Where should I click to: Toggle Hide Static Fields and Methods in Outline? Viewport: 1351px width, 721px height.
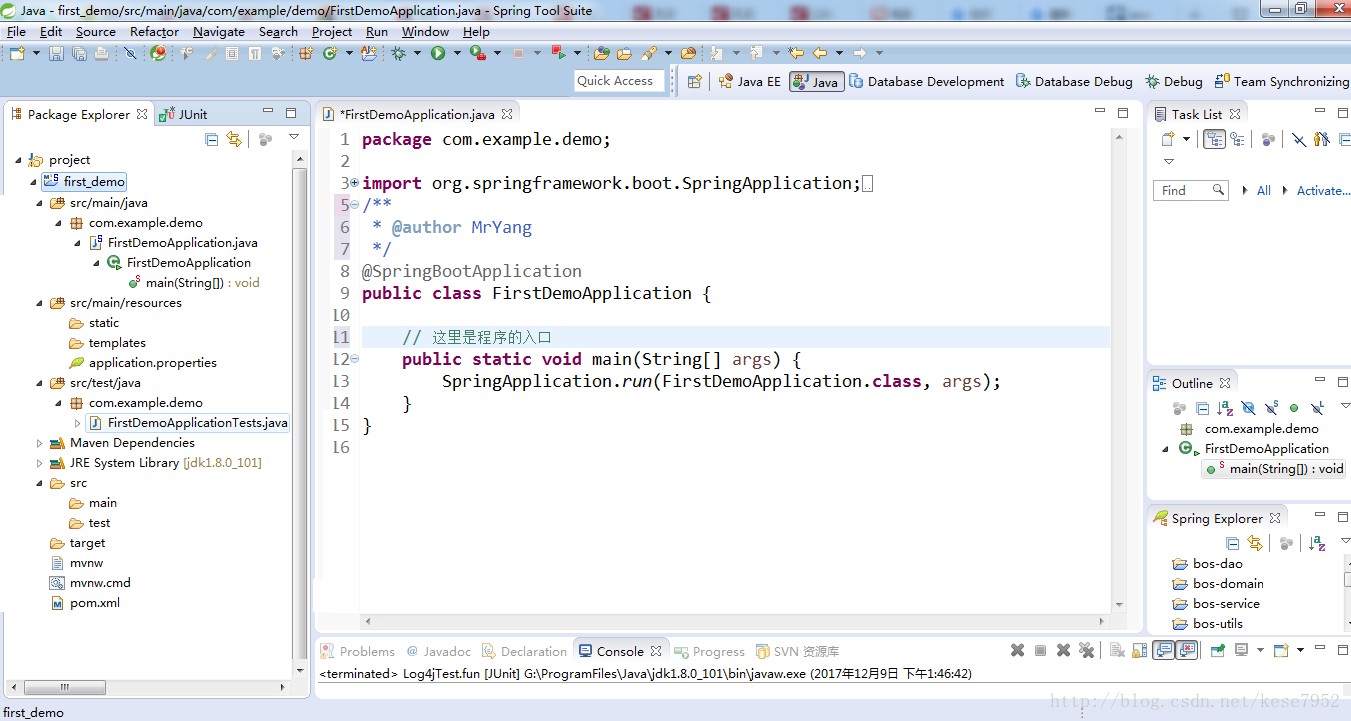click(1271, 408)
